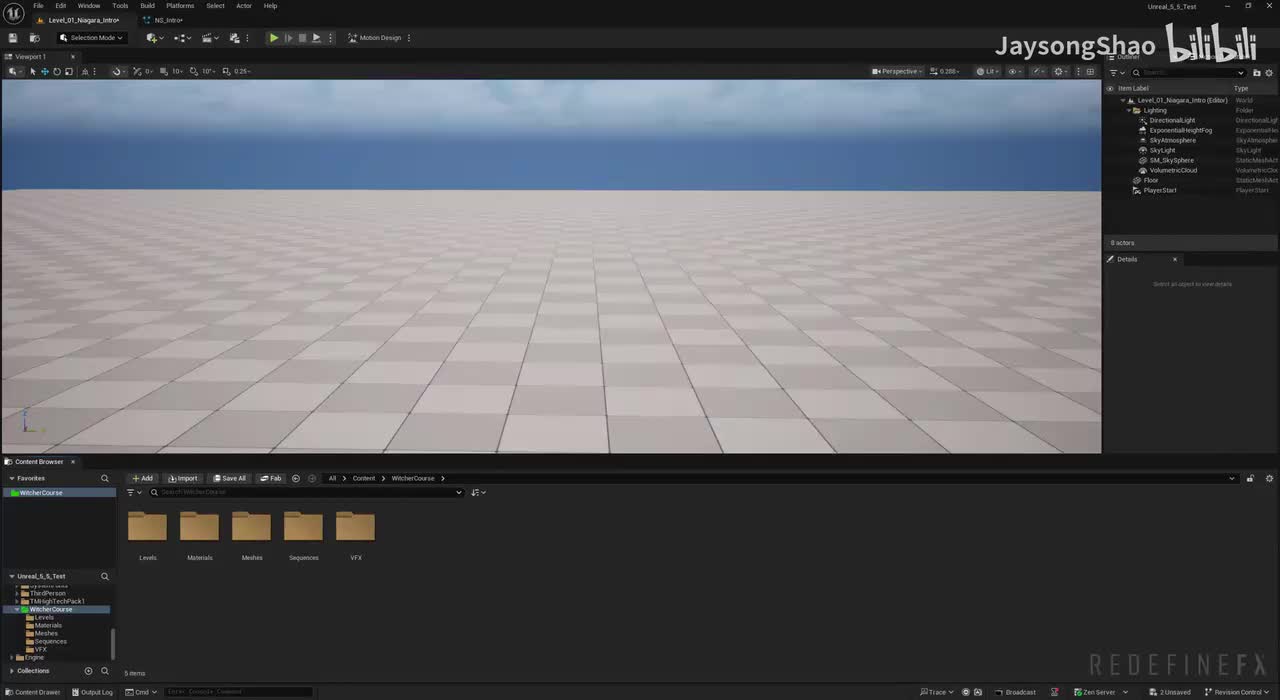Select SM_SkySphere in the Outliner
The width and height of the screenshot is (1280, 700).
[1171, 160]
